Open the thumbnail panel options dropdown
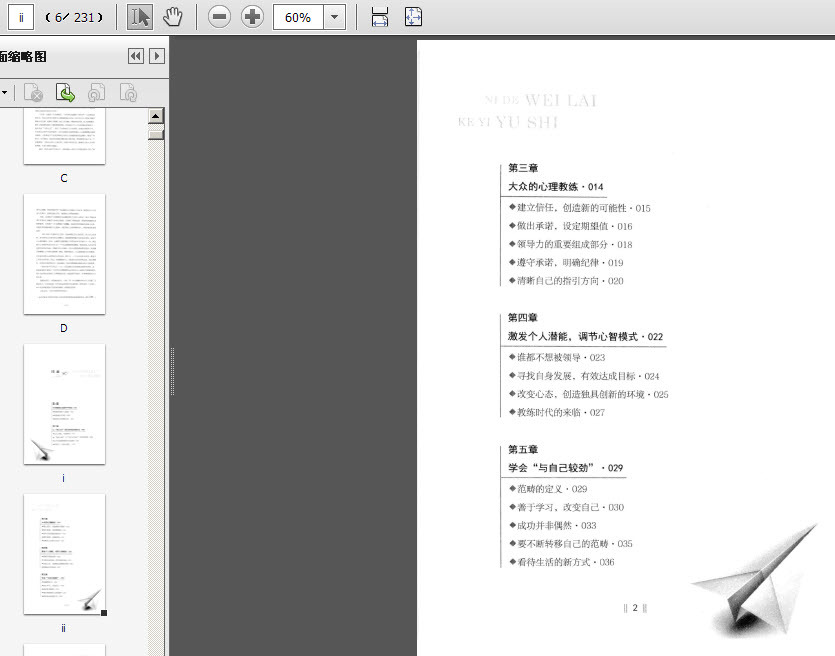 click(4, 93)
